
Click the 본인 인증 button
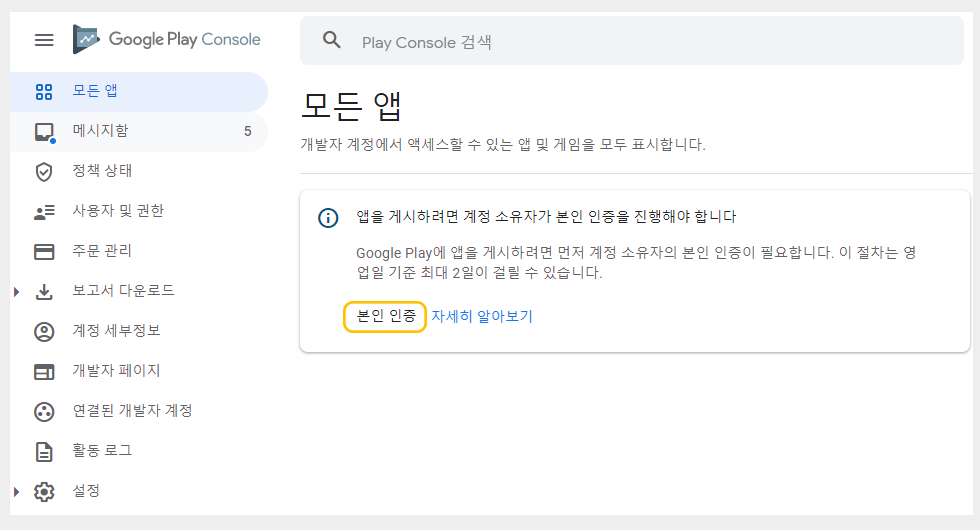point(385,317)
